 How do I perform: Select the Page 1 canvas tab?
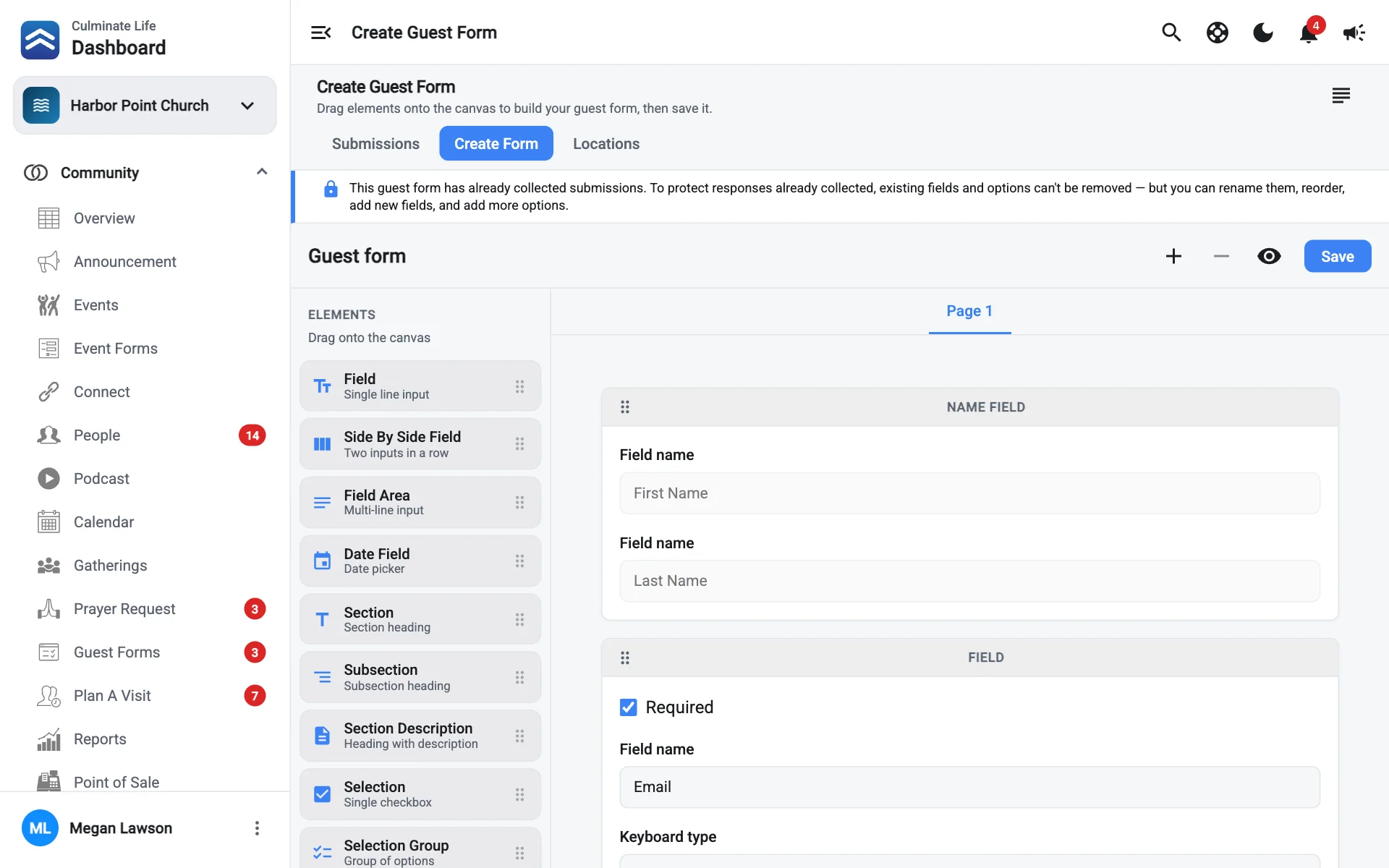(x=969, y=312)
